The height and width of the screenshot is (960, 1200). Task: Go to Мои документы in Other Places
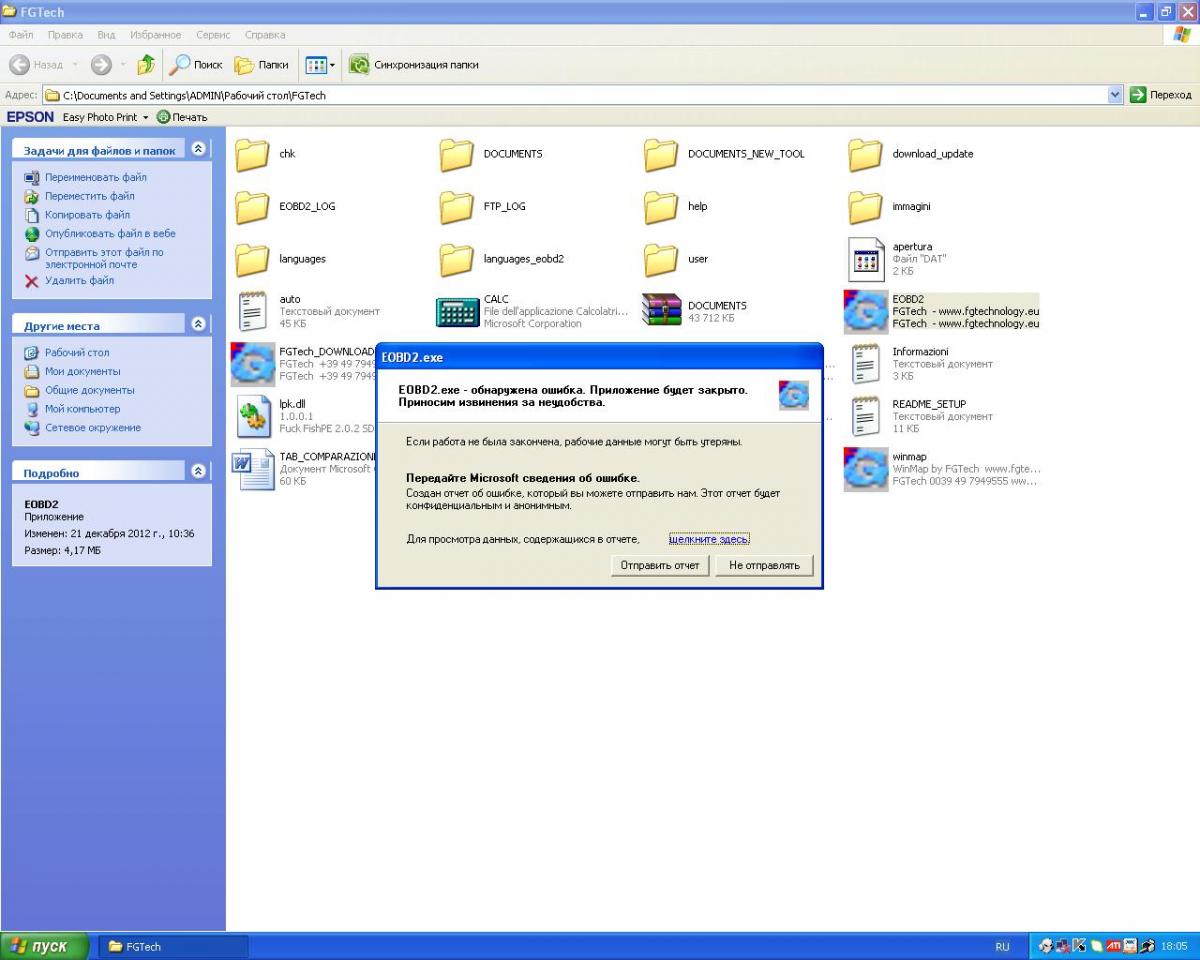pyautogui.click(x=83, y=371)
